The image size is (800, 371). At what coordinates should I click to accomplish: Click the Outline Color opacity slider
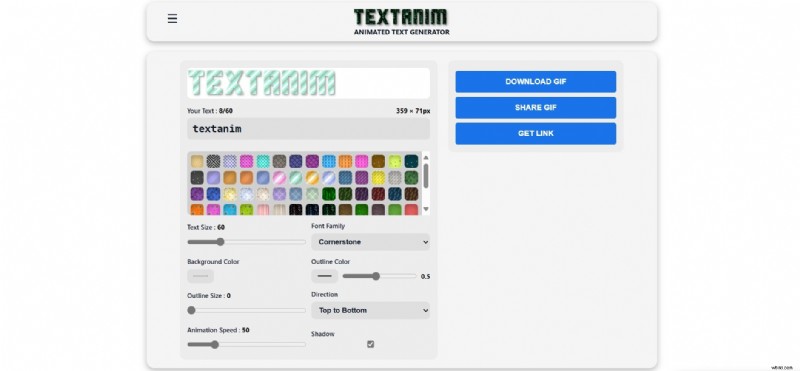pyautogui.click(x=379, y=276)
